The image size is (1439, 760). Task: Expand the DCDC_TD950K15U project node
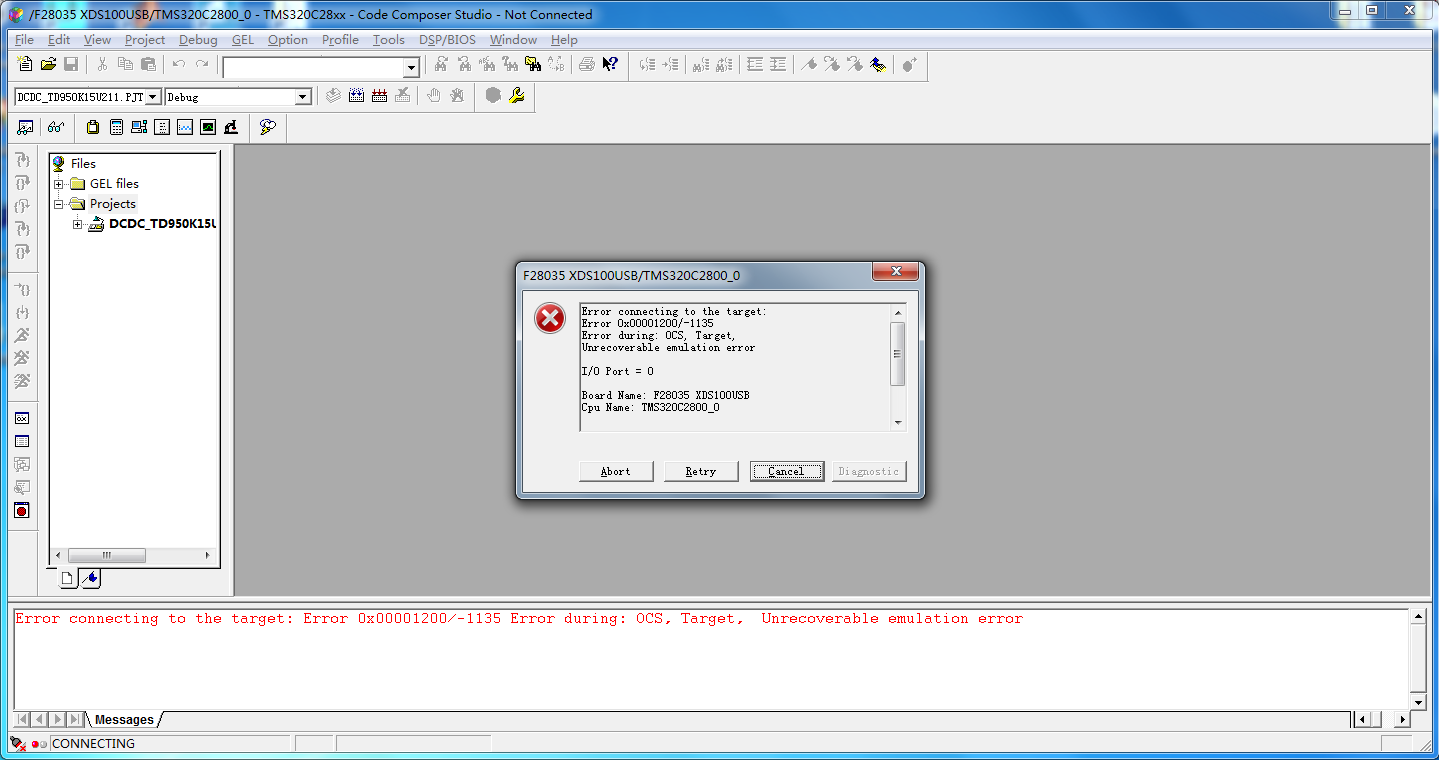point(78,224)
